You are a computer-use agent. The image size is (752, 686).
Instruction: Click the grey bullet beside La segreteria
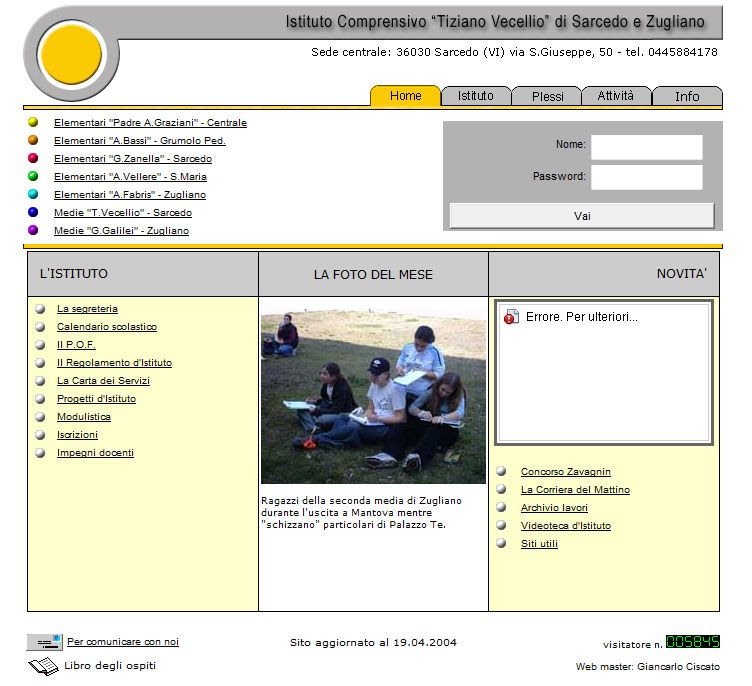point(40,308)
